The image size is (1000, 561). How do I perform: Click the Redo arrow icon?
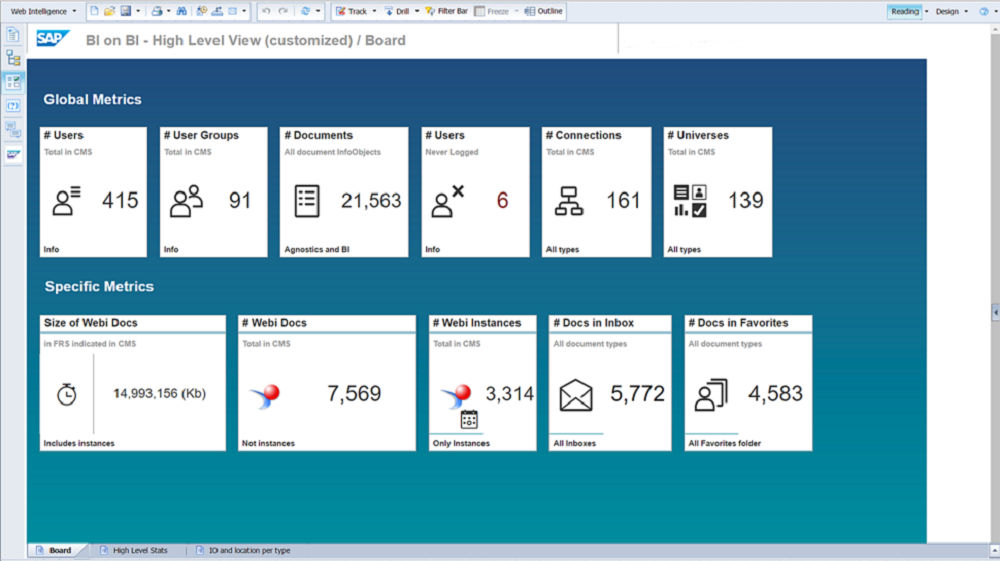coord(283,11)
